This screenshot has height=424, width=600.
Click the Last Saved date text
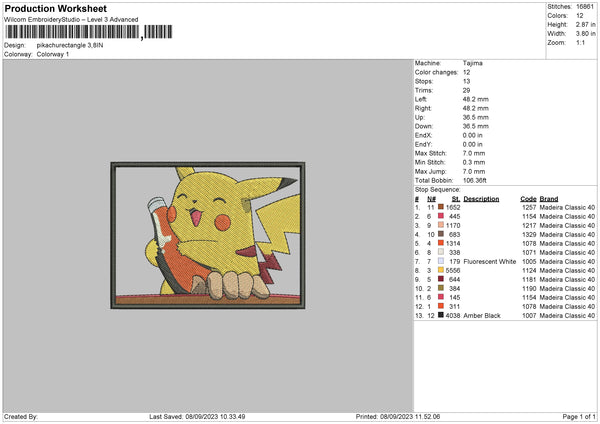point(197,416)
